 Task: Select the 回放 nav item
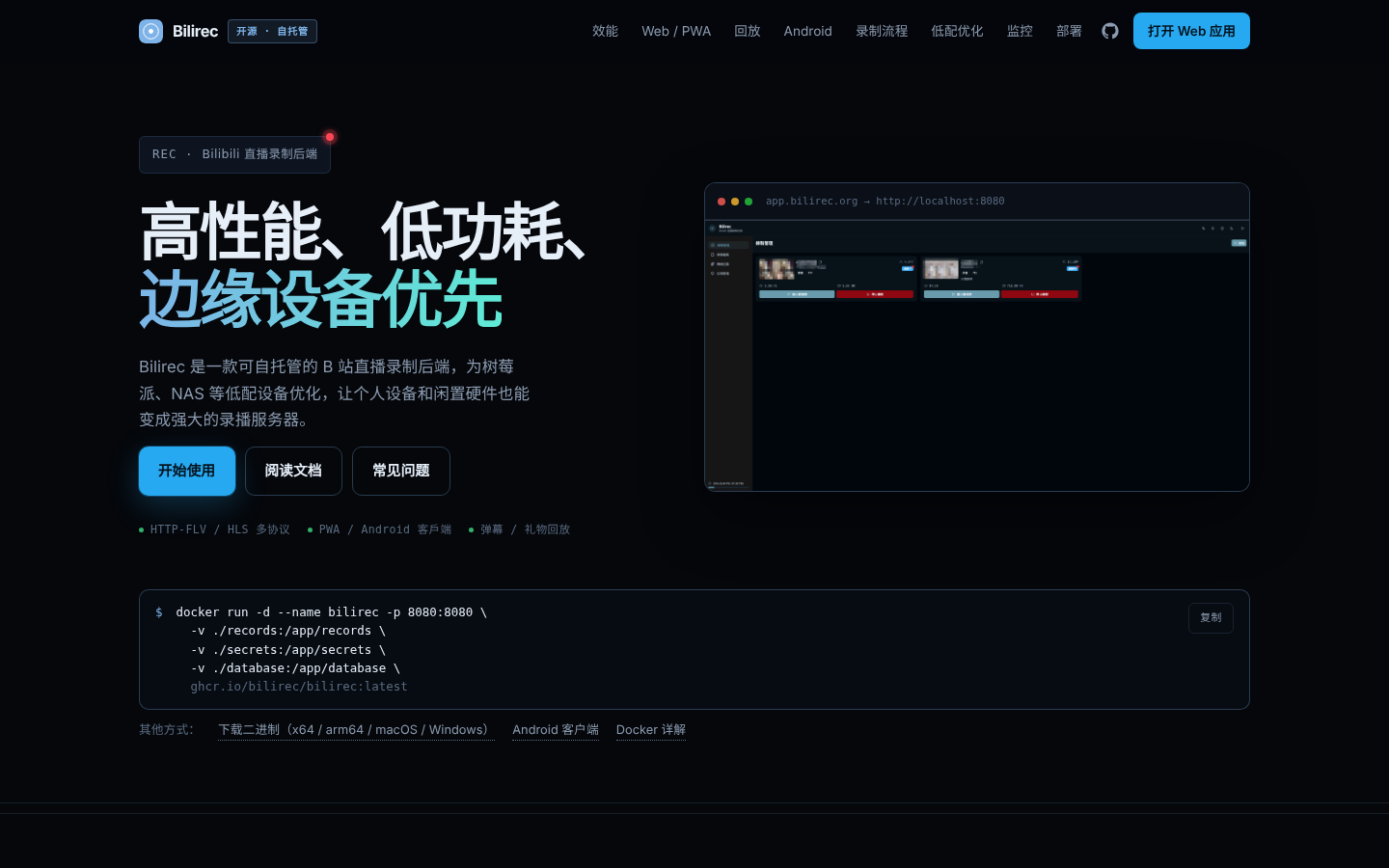click(x=748, y=31)
